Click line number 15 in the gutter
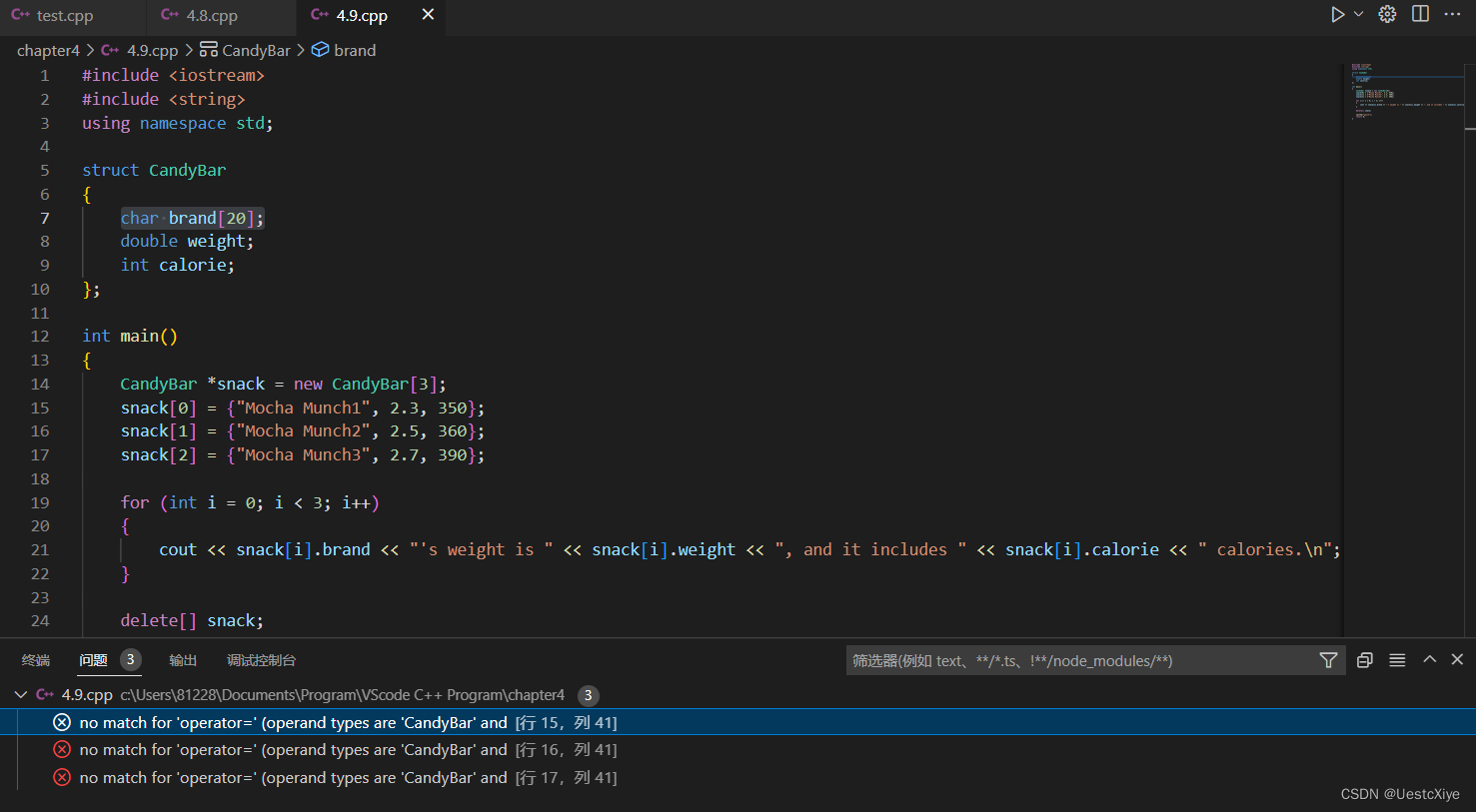1476x812 pixels. coord(40,407)
